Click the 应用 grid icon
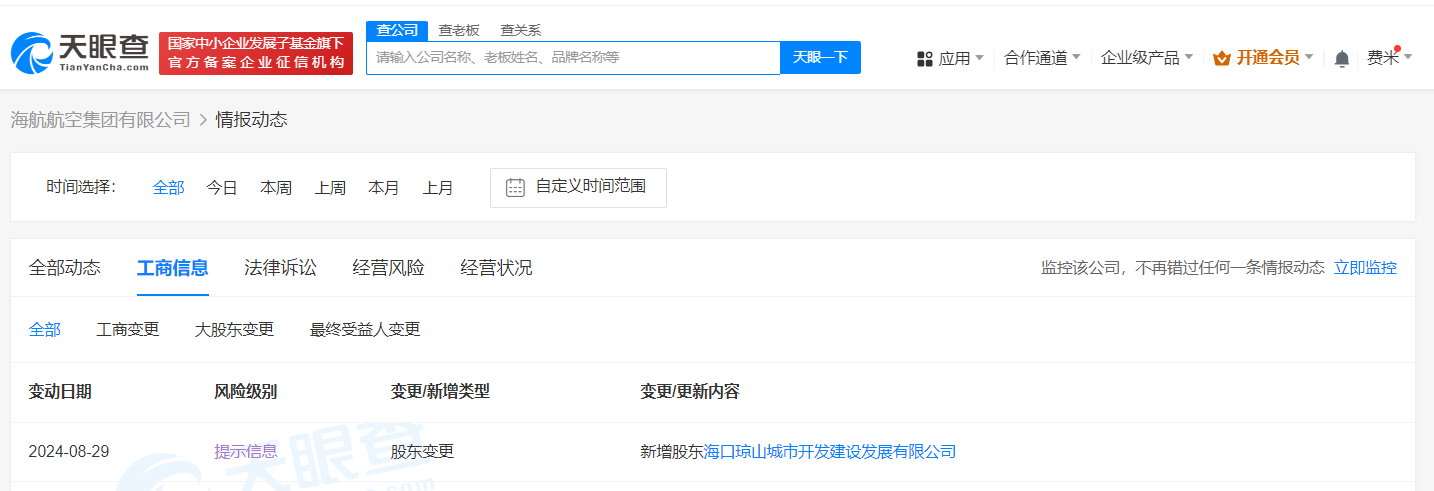This screenshot has width=1434, height=491. pos(925,59)
